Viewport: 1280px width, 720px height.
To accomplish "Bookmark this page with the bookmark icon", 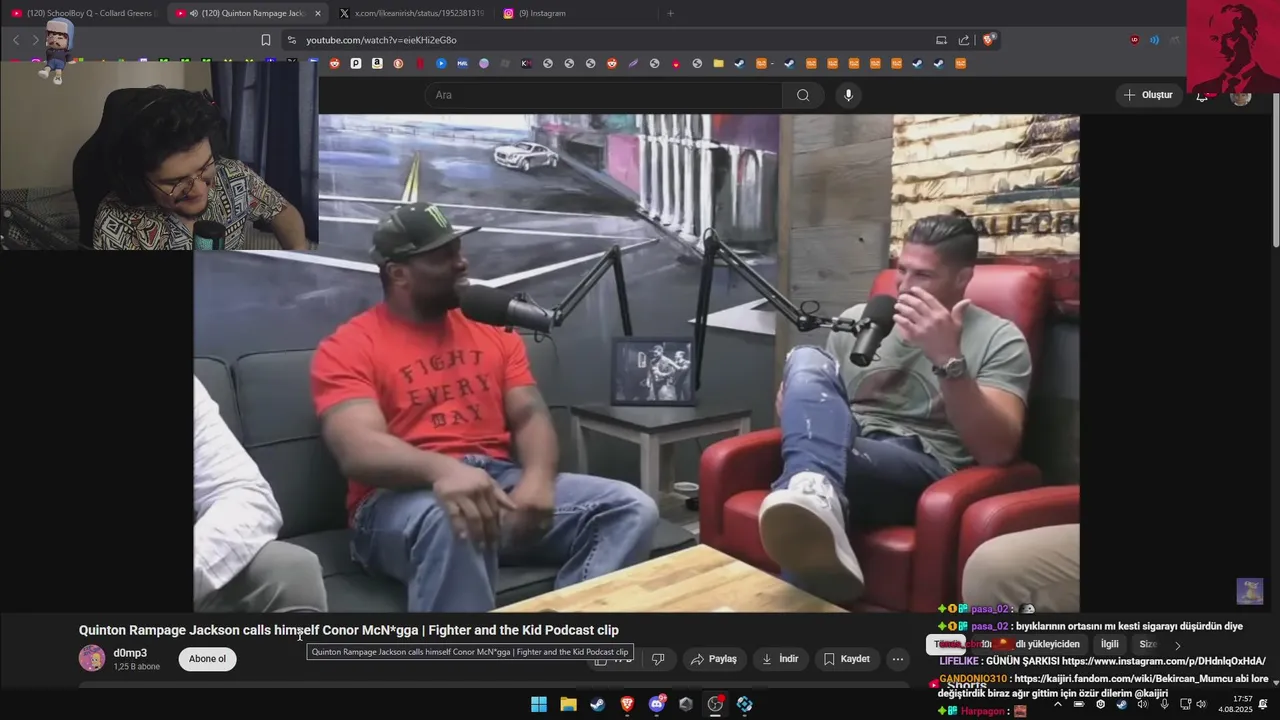I will 266,40.
